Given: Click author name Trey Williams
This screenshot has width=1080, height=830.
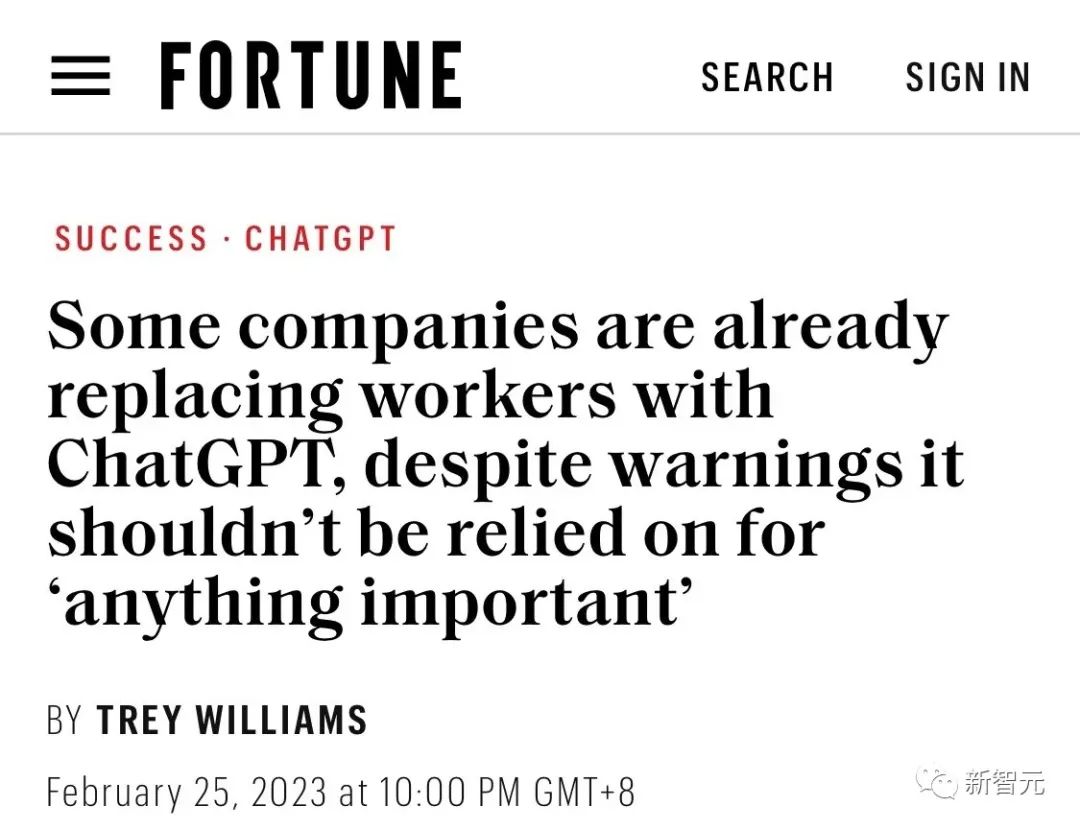Looking at the screenshot, I should pyautogui.click(x=232, y=720).
